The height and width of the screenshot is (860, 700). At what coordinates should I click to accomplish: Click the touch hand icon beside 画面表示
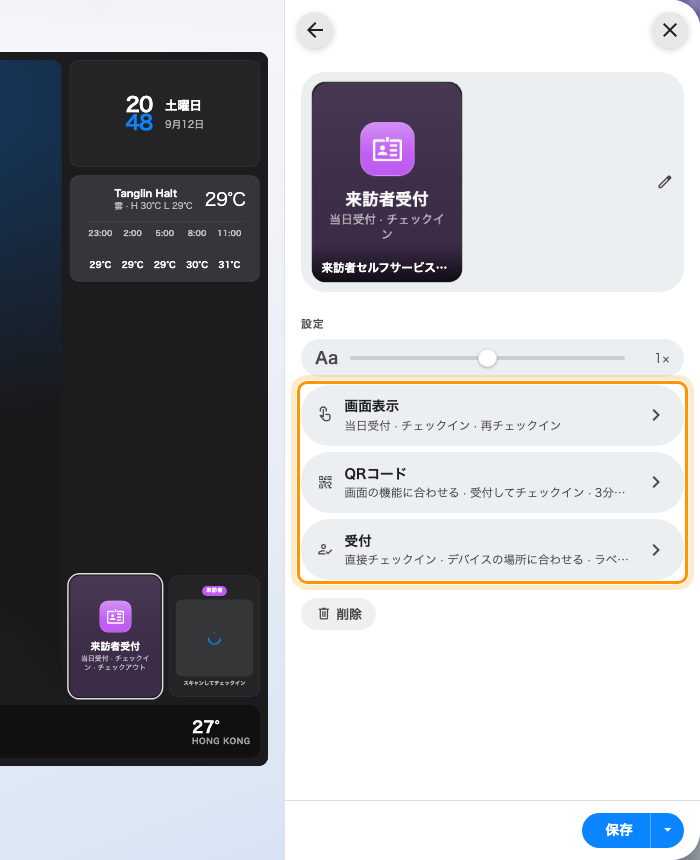(325, 414)
